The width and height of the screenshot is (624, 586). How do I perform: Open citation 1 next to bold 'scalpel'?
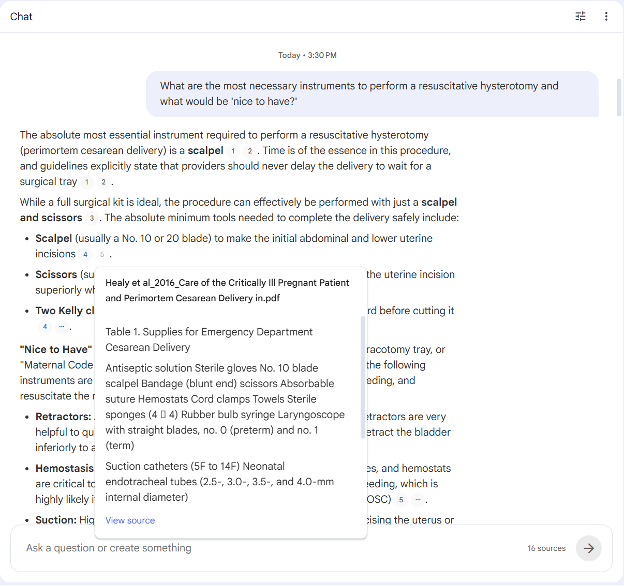tap(233, 151)
